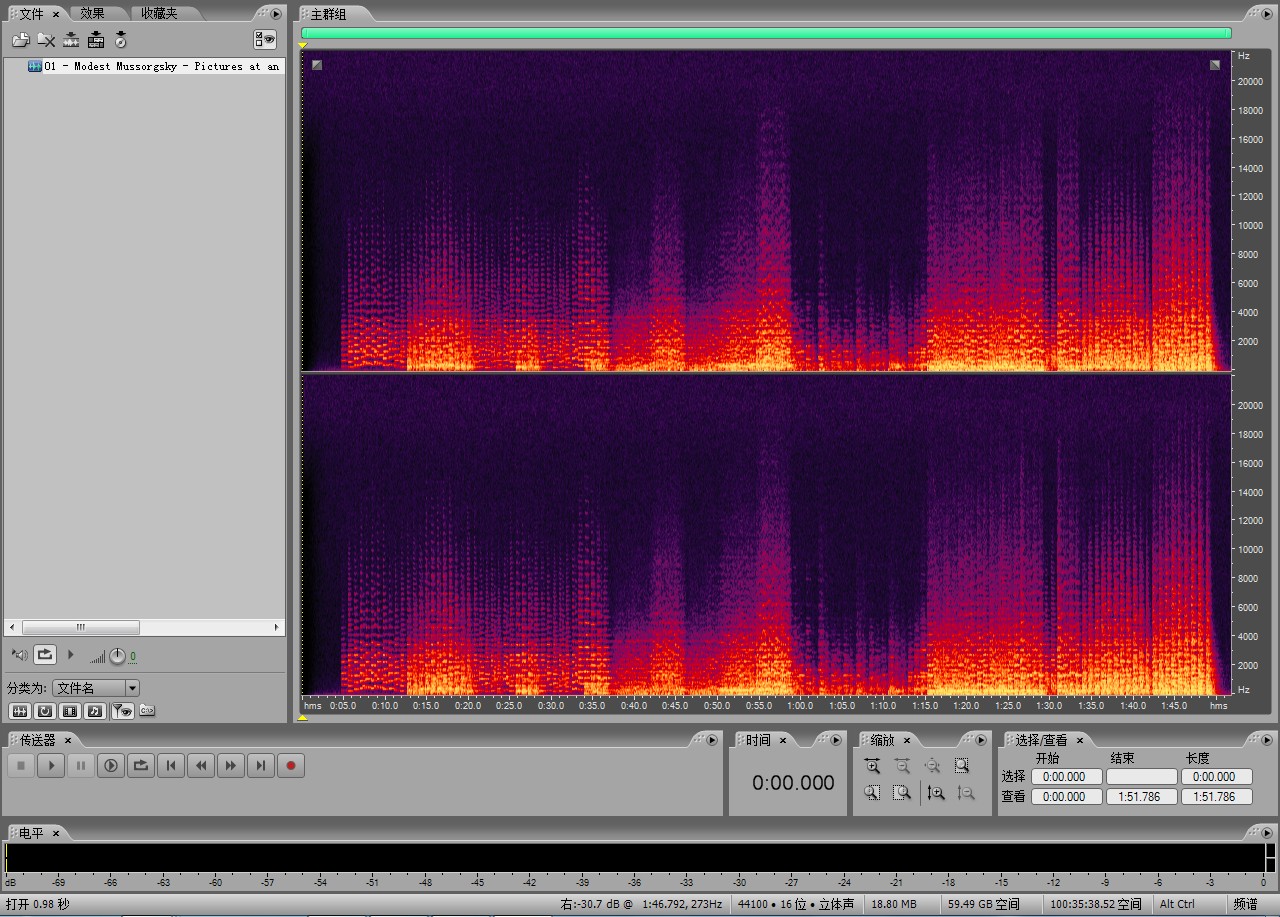Close the 传送器 panel tab
The width and height of the screenshot is (1280, 917).
68,741
